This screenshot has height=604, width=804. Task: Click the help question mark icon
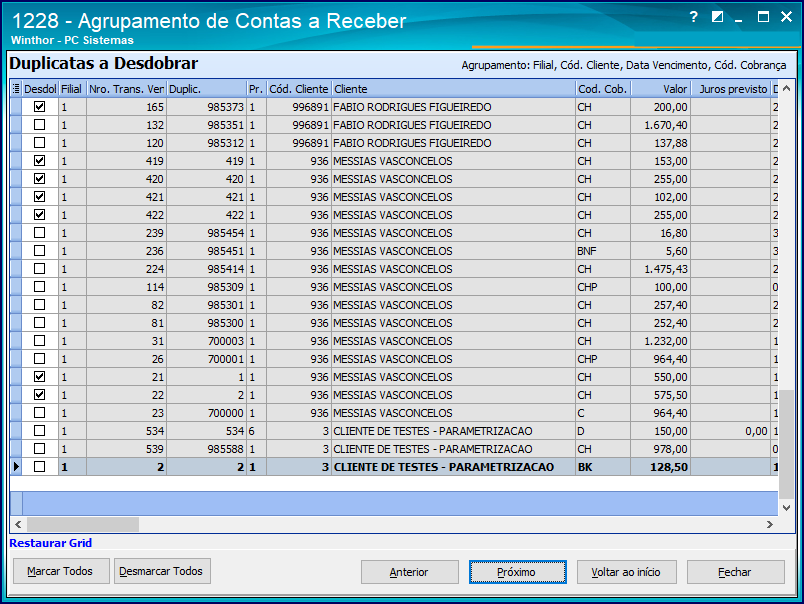[x=693, y=17]
